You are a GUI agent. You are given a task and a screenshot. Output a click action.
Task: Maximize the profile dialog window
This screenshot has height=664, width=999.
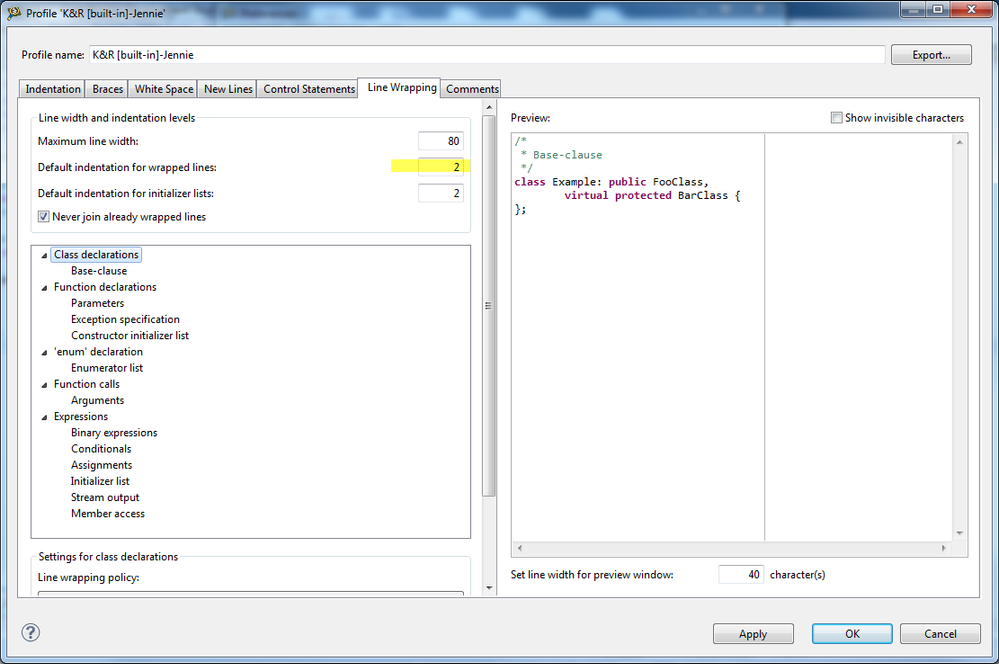coord(938,10)
